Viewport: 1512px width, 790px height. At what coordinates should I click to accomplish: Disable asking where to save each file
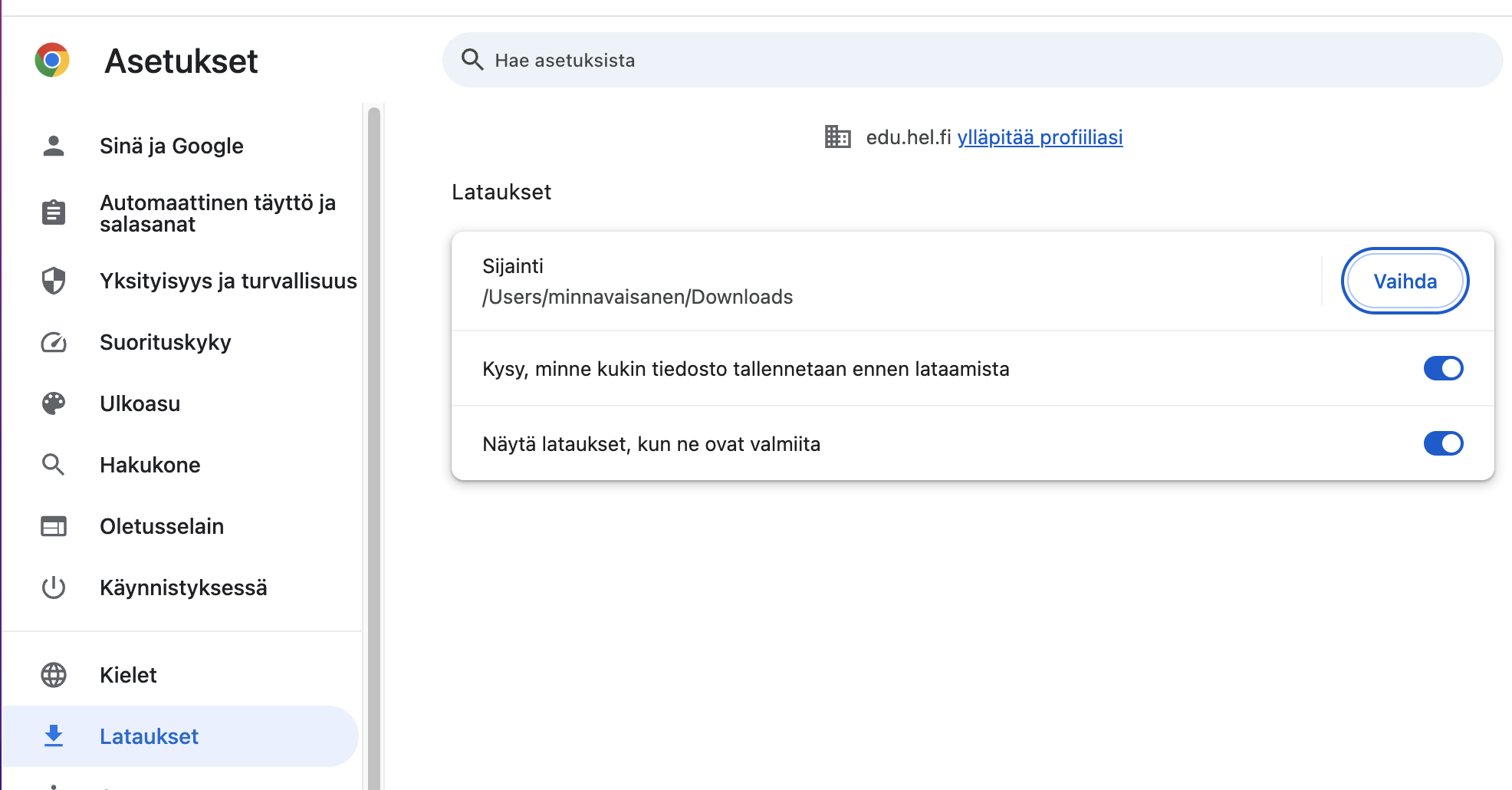point(1444,368)
